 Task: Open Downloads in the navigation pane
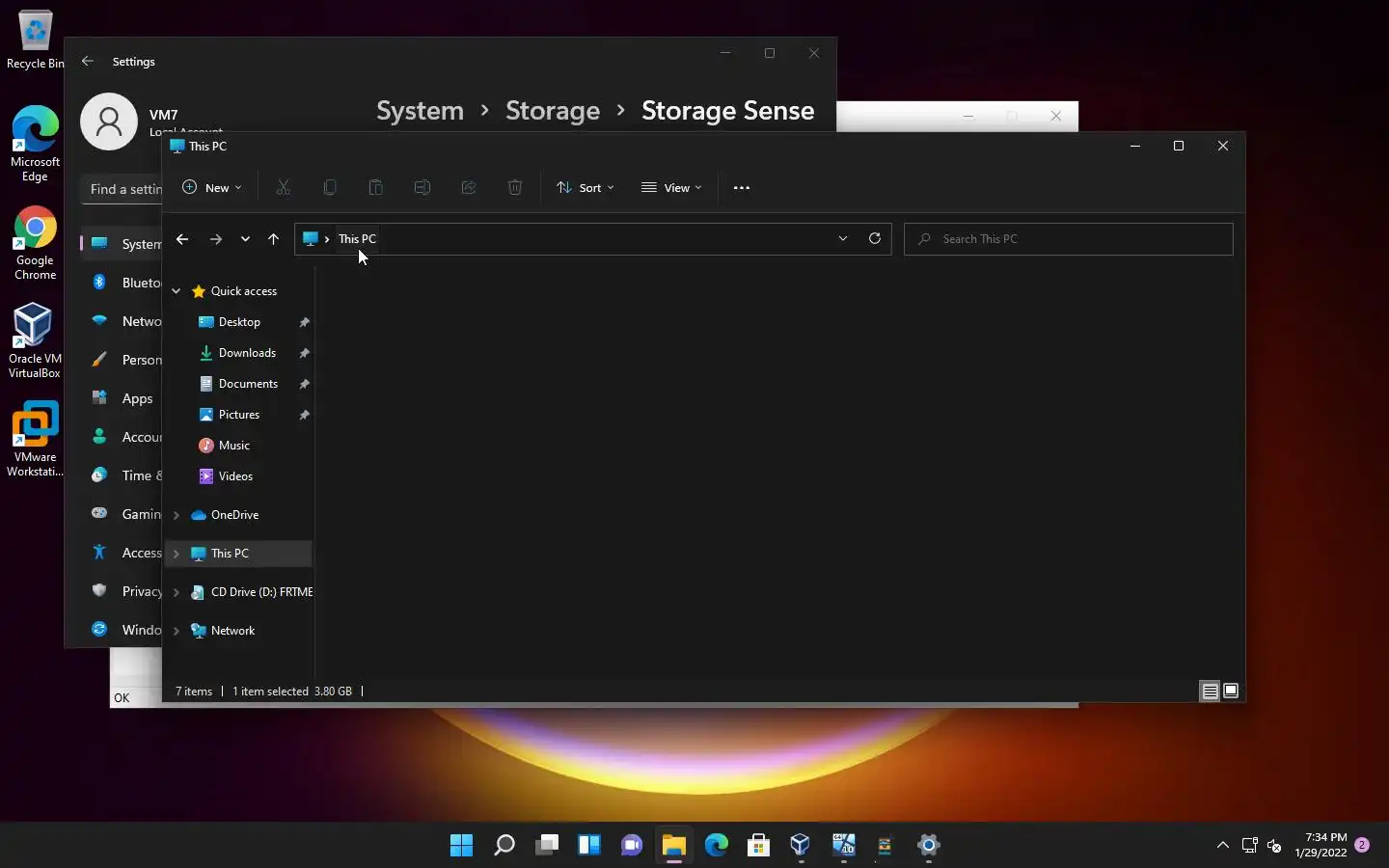tap(247, 353)
